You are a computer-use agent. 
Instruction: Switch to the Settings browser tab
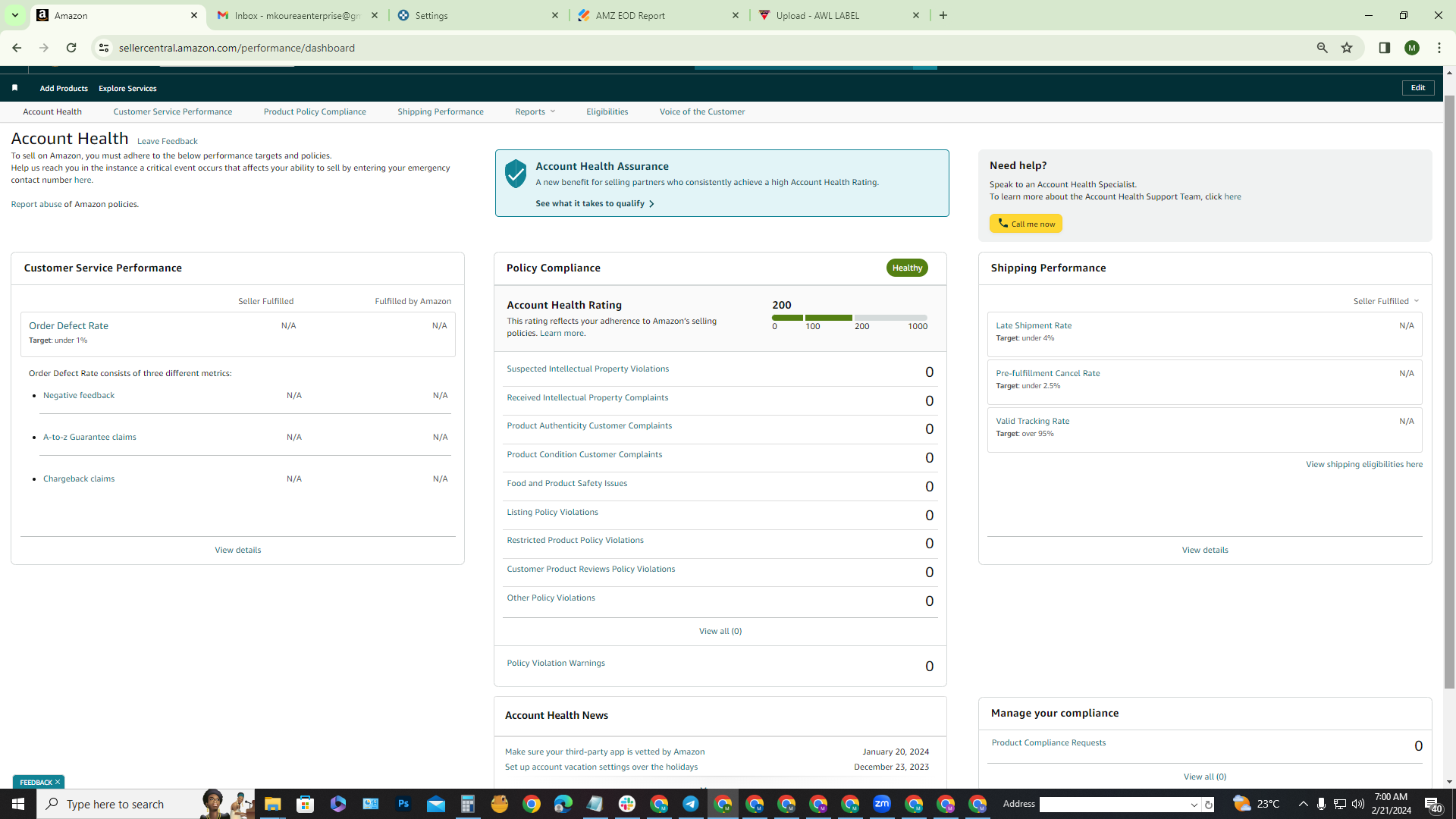(x=478, y=15)
